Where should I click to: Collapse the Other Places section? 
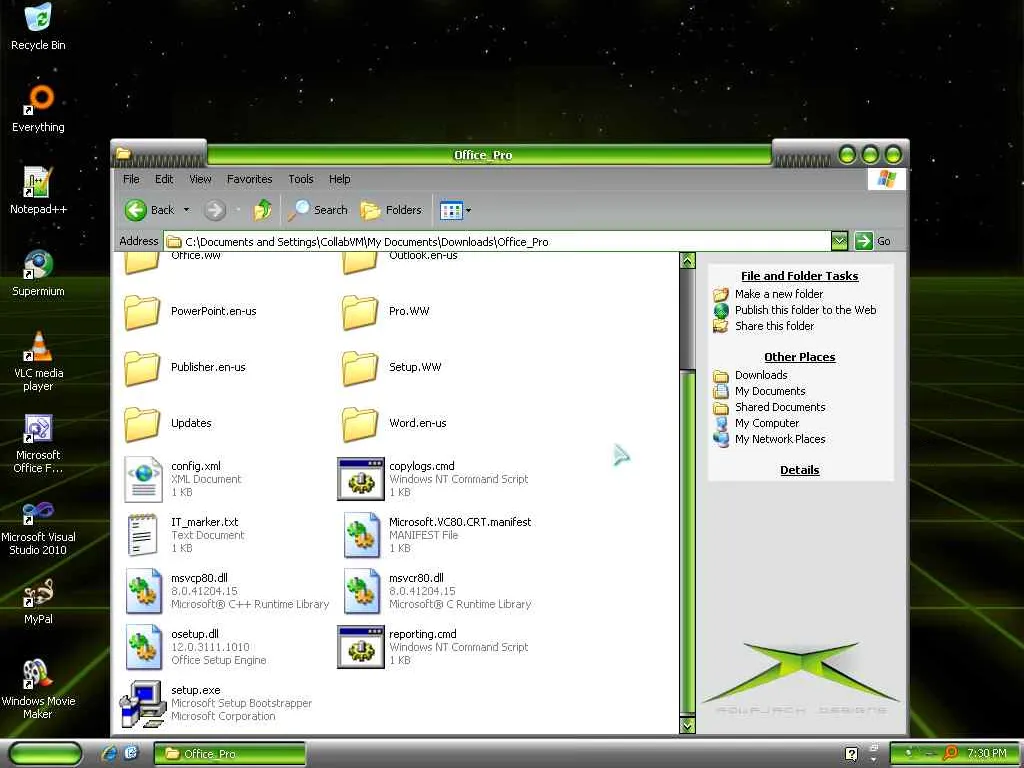pyautogui.click(x=799, y=357)
